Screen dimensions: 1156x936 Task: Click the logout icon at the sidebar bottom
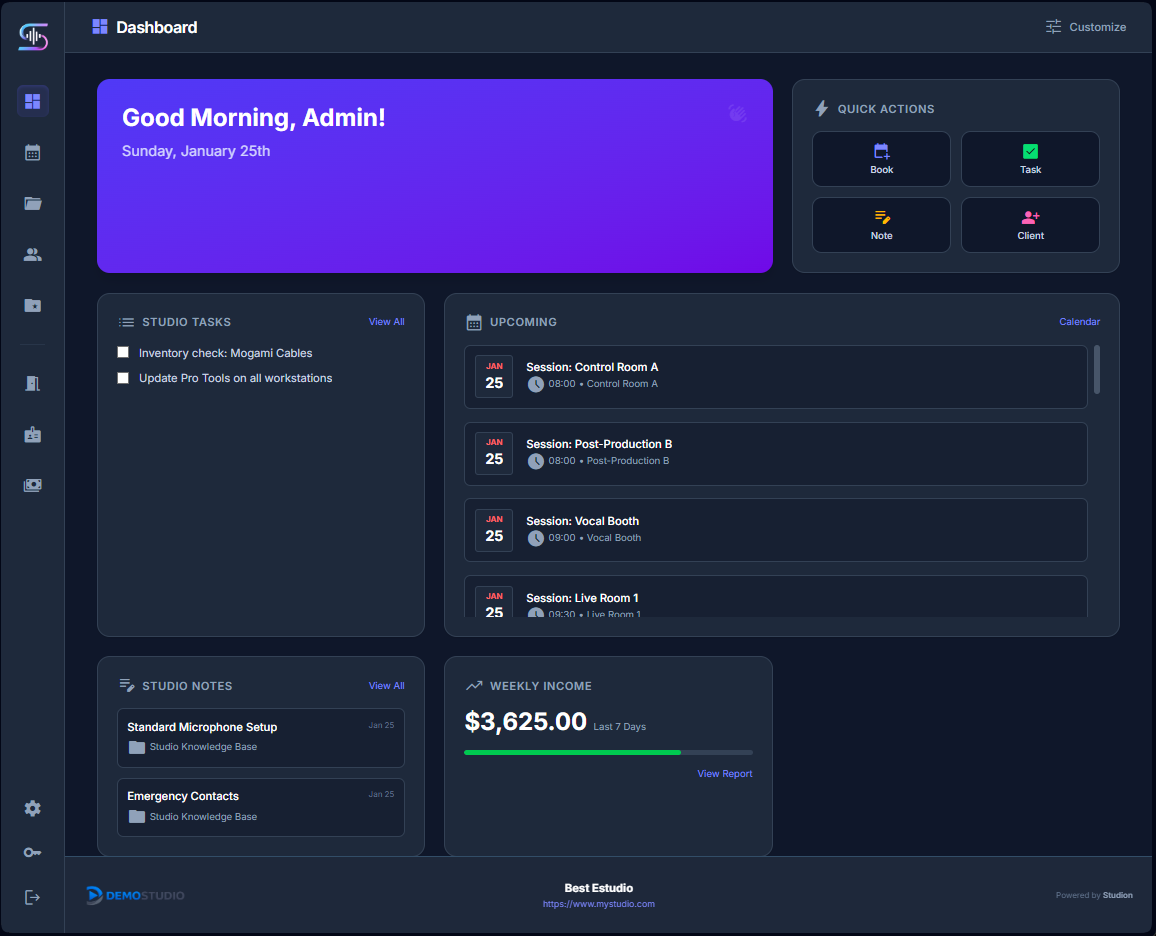tap(32, 896)
